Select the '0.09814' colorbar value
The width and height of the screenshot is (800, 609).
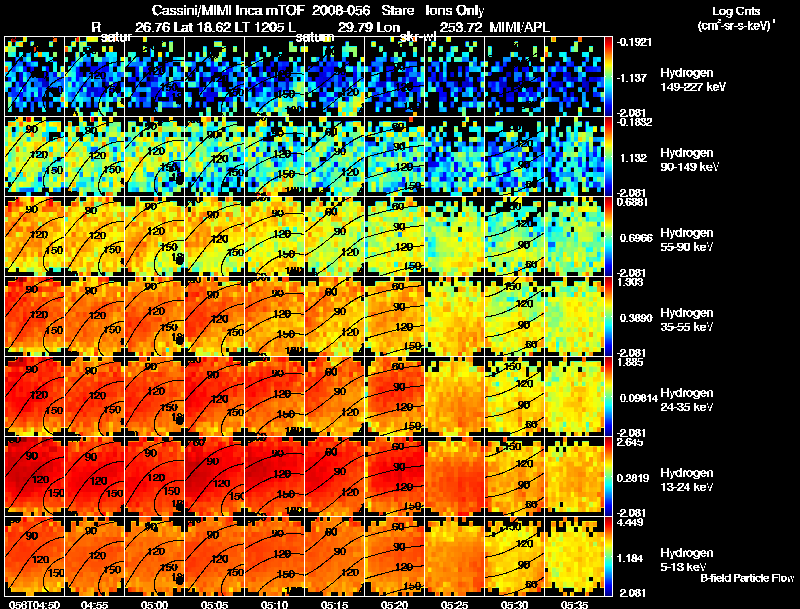(638, 398)
